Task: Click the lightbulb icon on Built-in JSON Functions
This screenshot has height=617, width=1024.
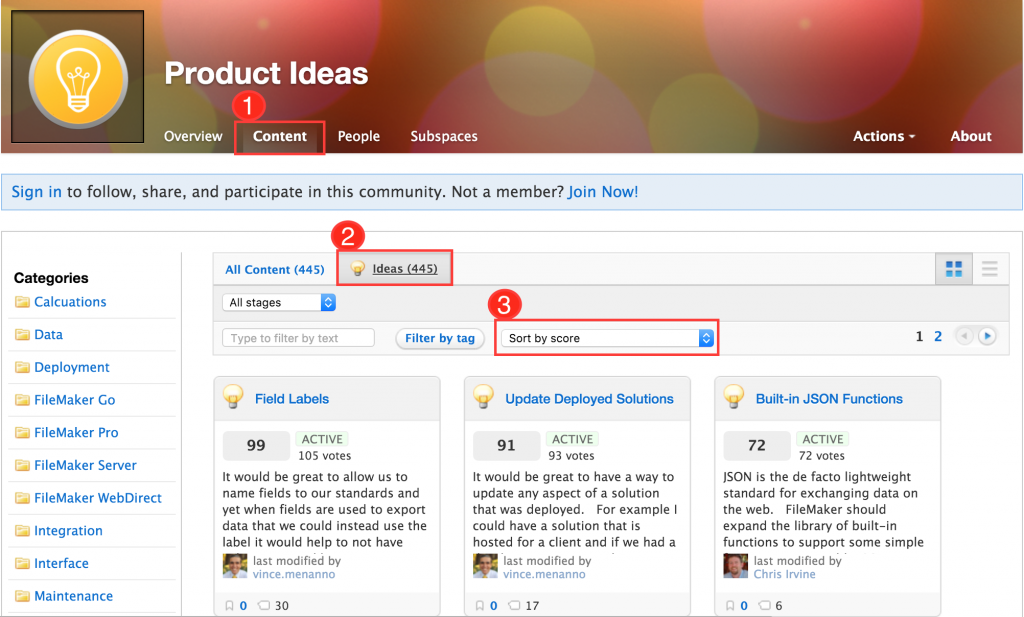Action: [x=735, y=398]
